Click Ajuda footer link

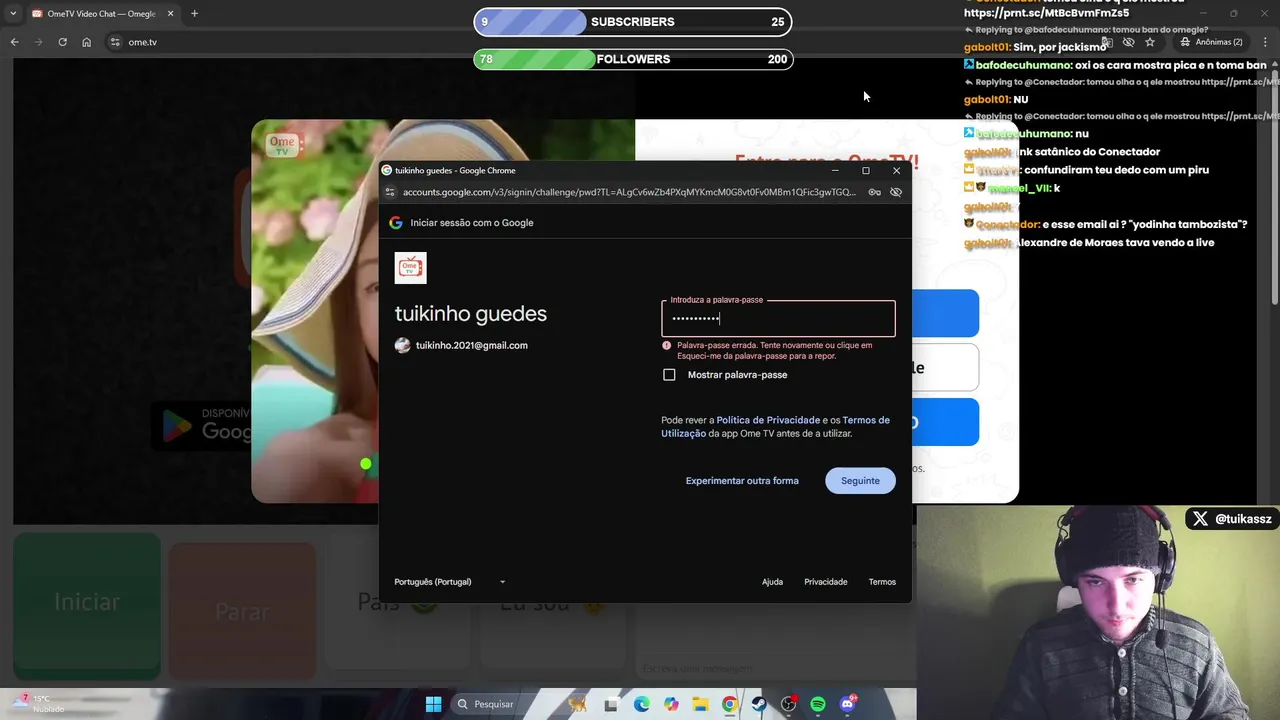coord(772,582)
